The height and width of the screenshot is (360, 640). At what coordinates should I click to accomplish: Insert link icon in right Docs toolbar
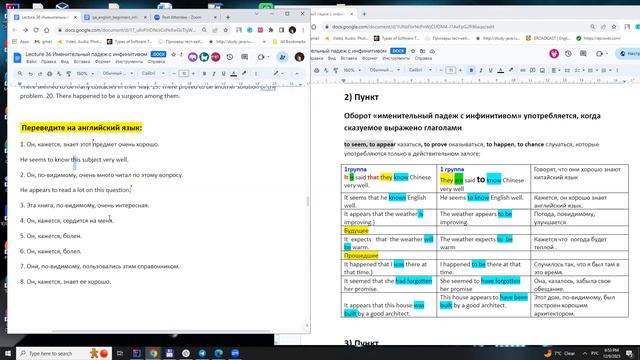tap(522, 70)
